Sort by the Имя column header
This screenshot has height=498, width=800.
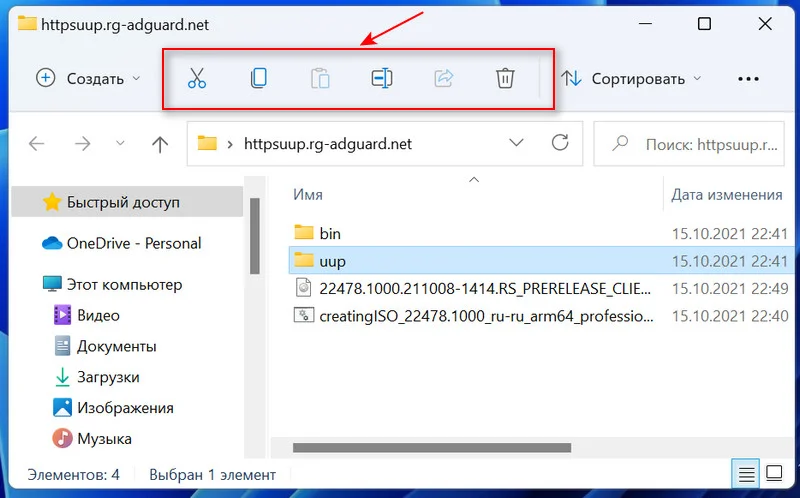click(x=308, y=195)
